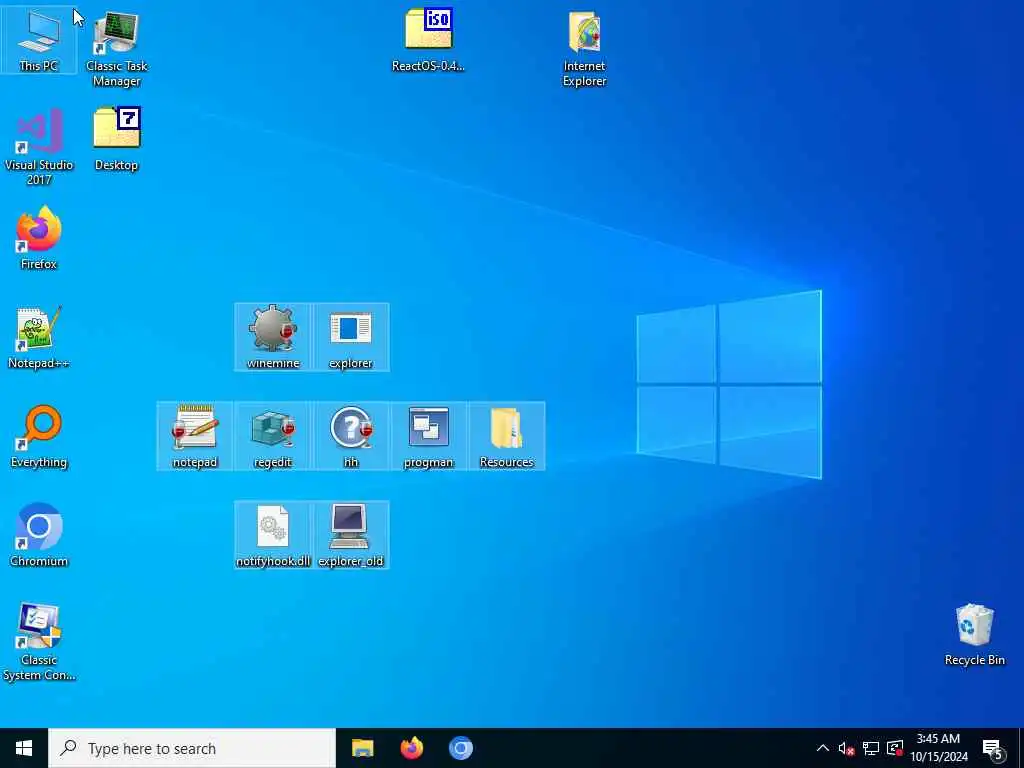
Task: Select the explorer desktop icon
Action: click(x=351, y=338)
